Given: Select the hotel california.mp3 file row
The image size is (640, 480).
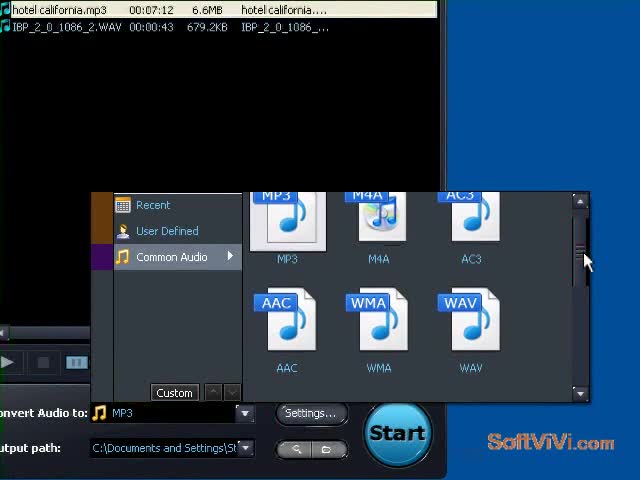Looking at the screenshot, I should coord(218,10).
